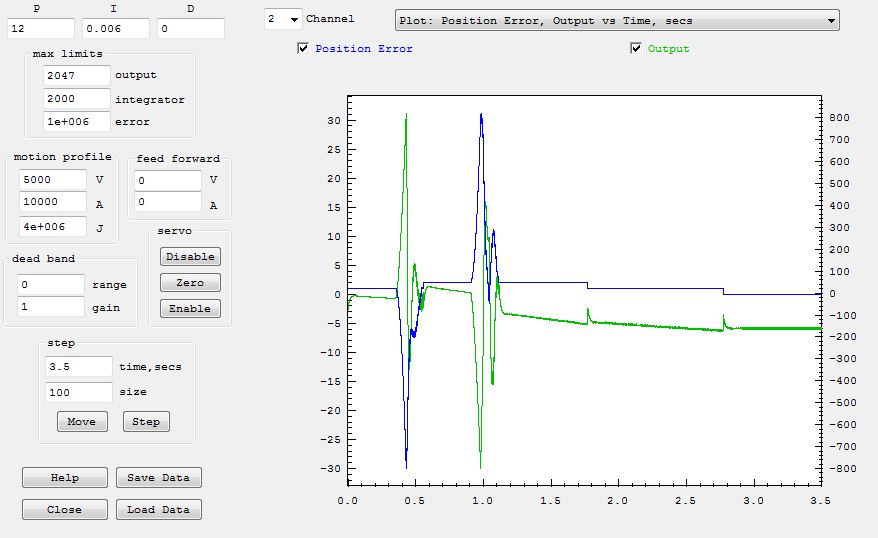Click the Load Data button
Viewport: 878px width, 538px height.
158,510
